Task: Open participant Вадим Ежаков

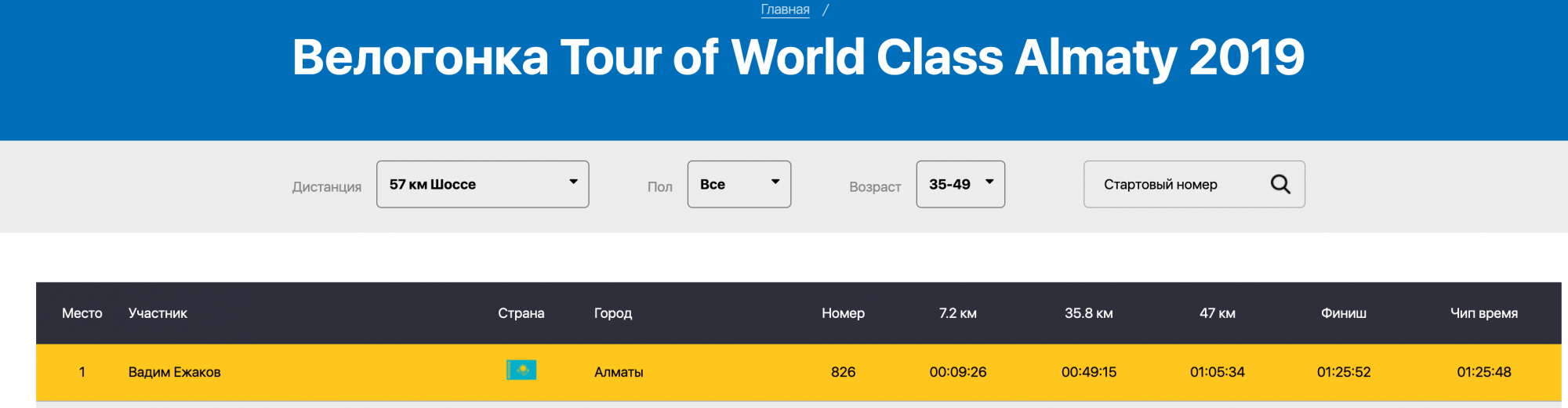Action: 174,372
